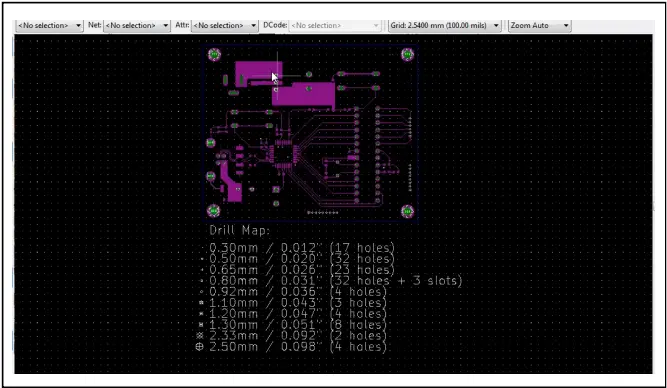Click the Attr: label
The width and height of the screenshot is (667, 388).
tap(182, 25)
